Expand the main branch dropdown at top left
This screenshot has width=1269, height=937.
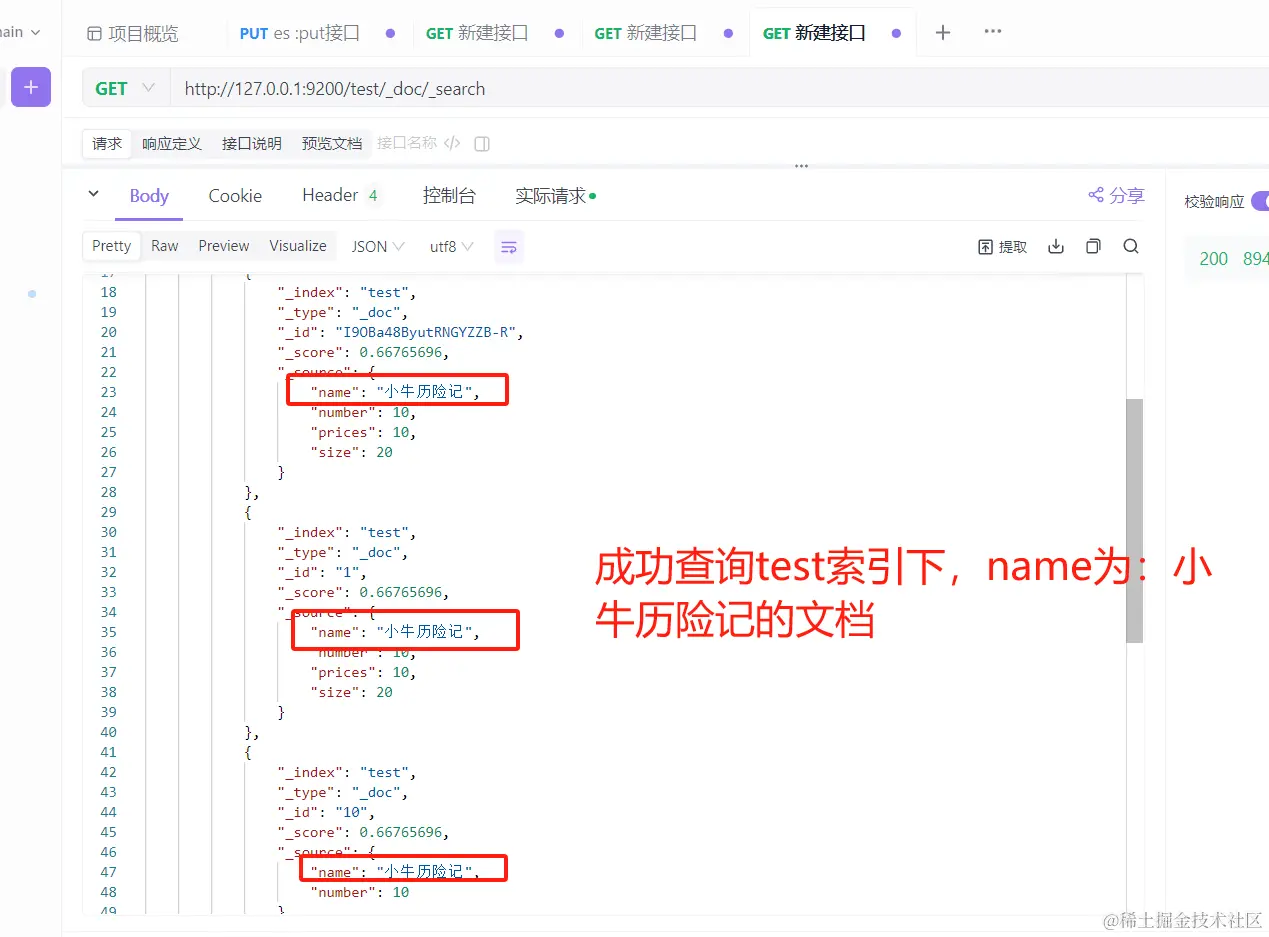click(x=21, y=32)
